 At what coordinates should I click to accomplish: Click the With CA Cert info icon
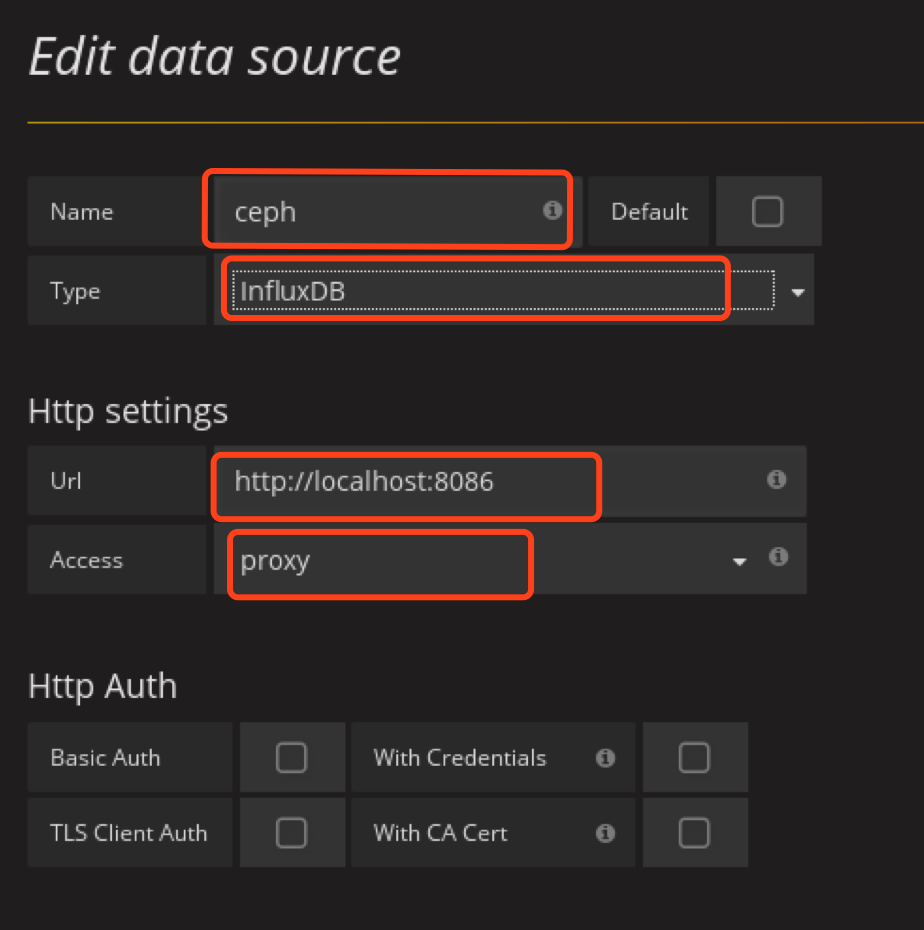tap(605, 832)
